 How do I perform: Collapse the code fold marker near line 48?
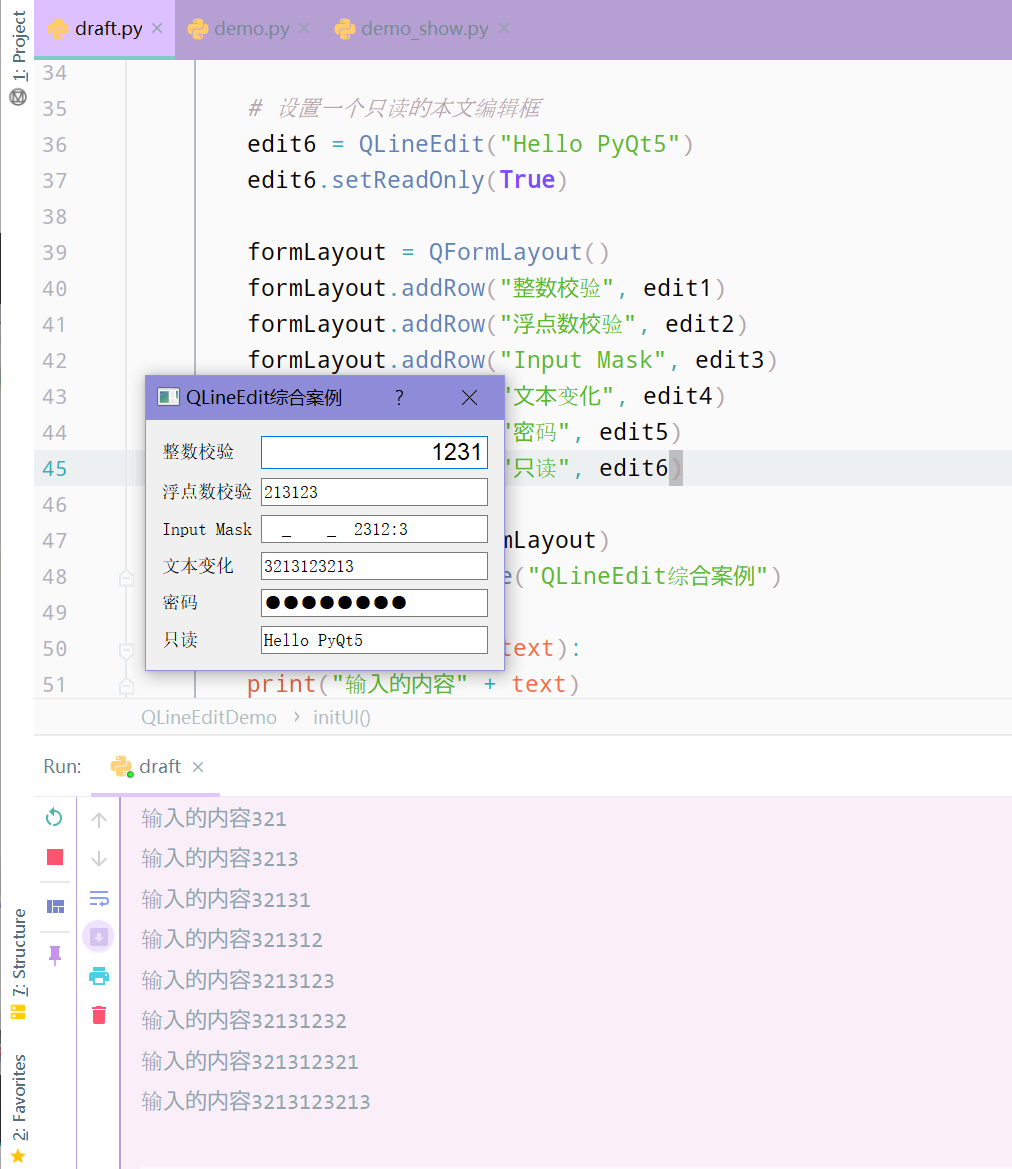(x=126, y=577)
